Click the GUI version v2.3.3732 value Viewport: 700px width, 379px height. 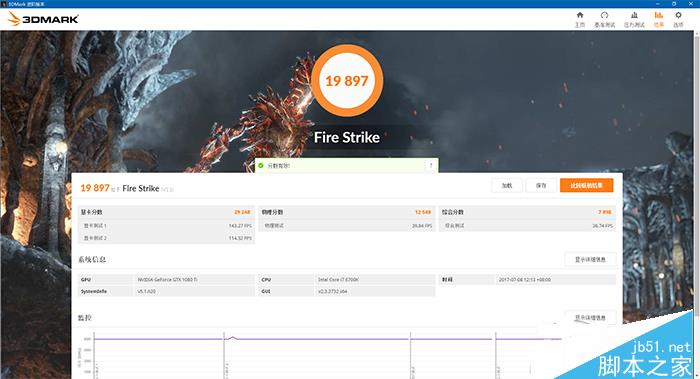tap(333, 291)
